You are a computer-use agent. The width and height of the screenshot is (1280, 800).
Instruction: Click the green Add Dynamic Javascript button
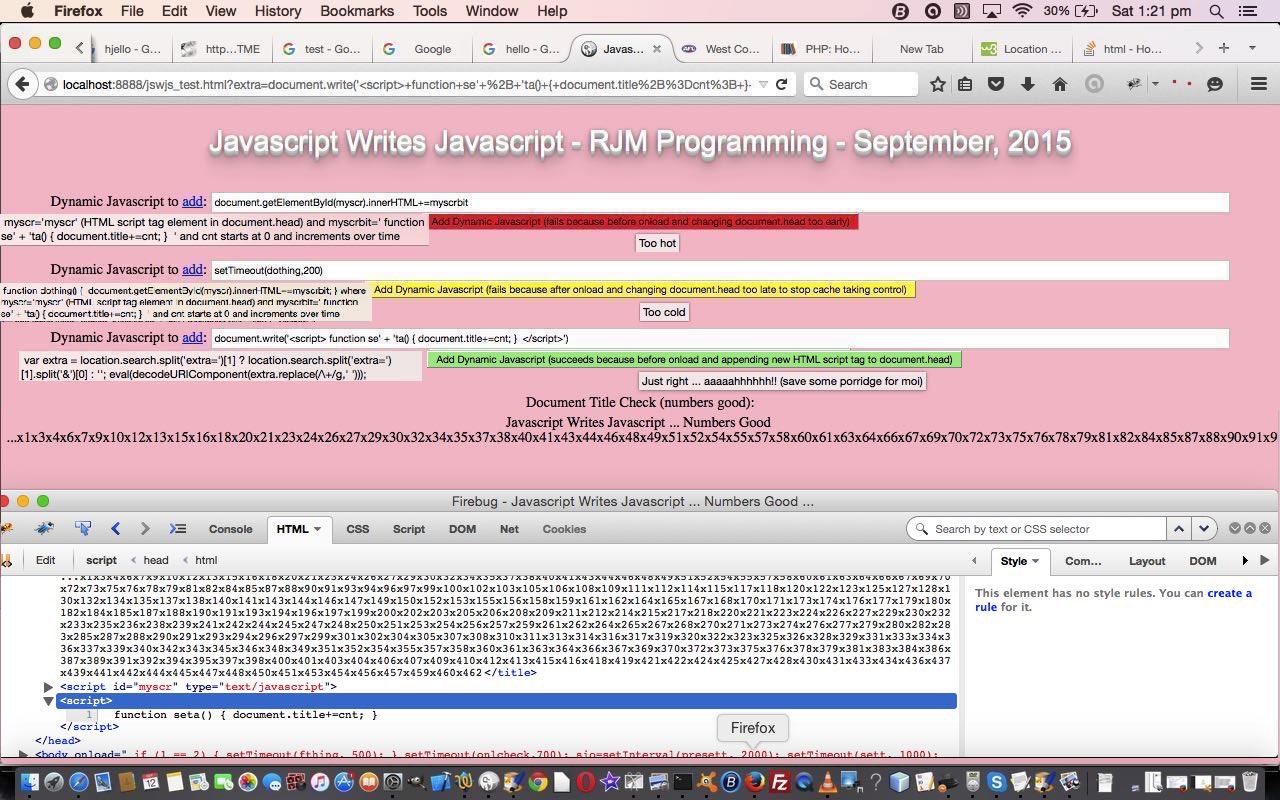tap(694, 359)
